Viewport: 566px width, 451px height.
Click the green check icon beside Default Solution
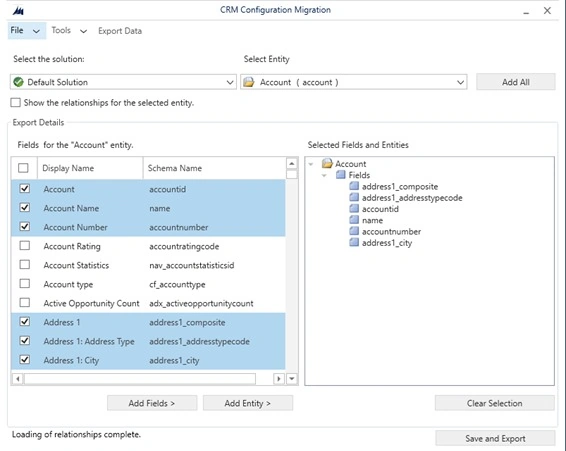click(x=18, y=82)
